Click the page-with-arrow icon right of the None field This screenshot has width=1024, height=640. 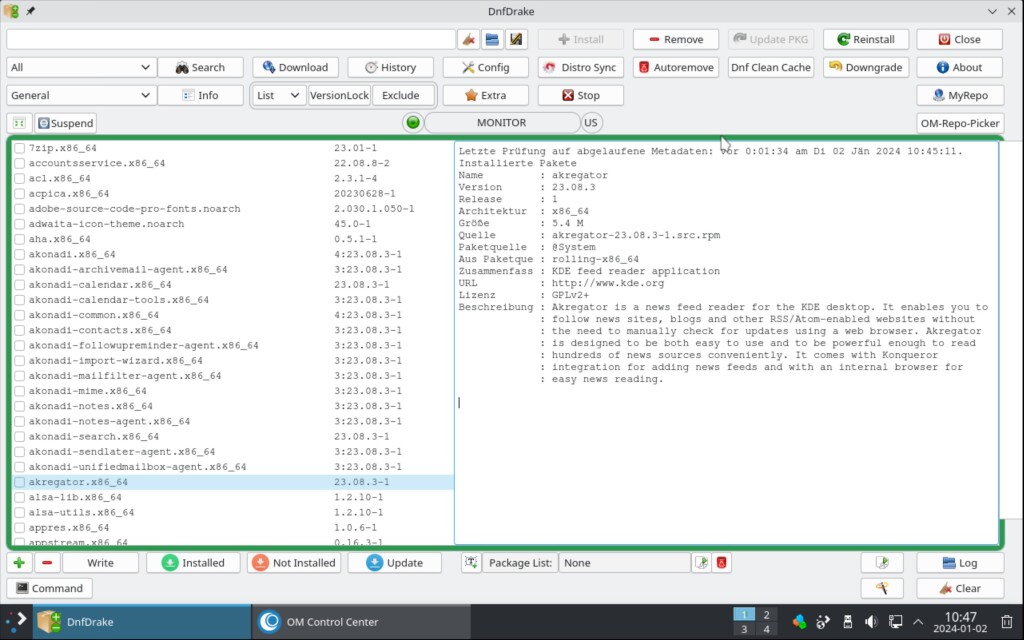tap(701, 563)
